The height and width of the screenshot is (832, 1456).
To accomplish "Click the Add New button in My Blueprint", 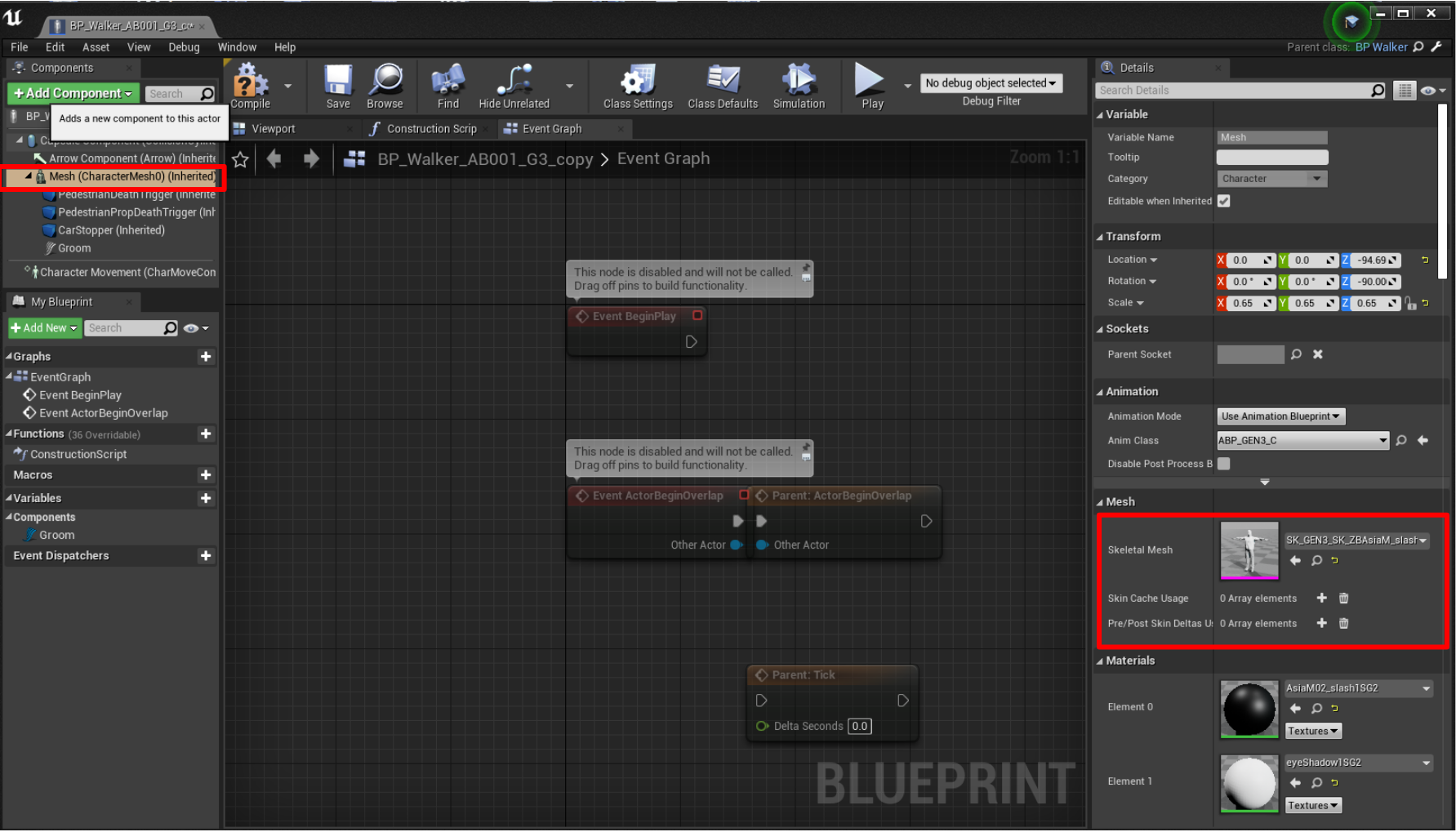I will pos(44,327).
